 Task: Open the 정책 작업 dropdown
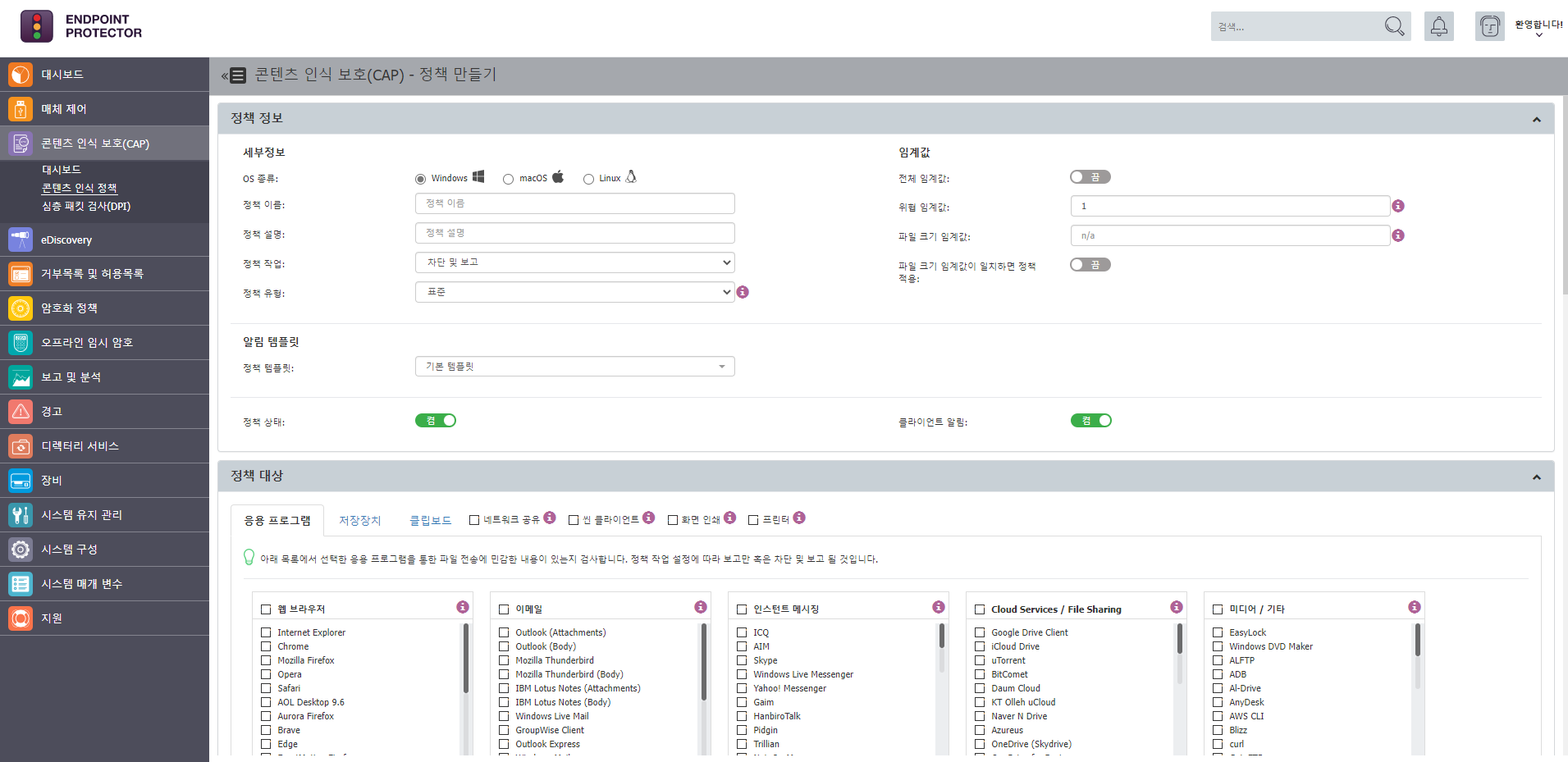click(575, 262)
